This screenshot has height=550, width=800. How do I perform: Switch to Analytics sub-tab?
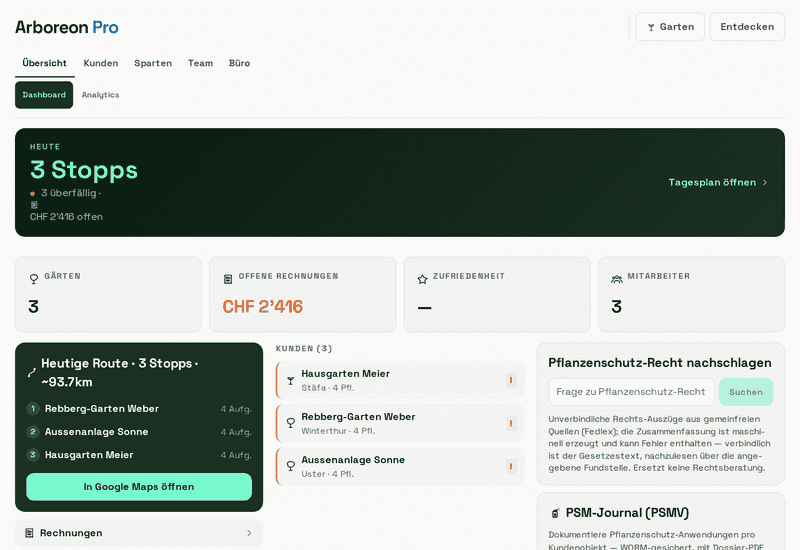(101, 95)
